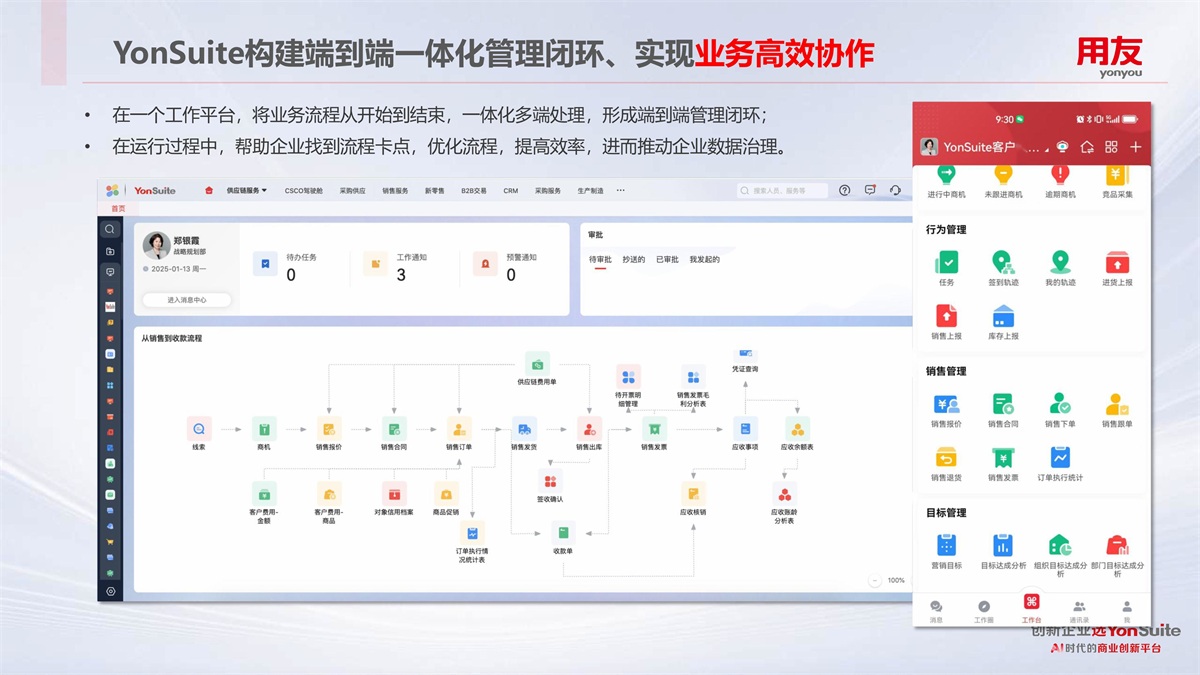
Task: Click the zoom-out minus beside 100%
Action: (x=876, y=580)
